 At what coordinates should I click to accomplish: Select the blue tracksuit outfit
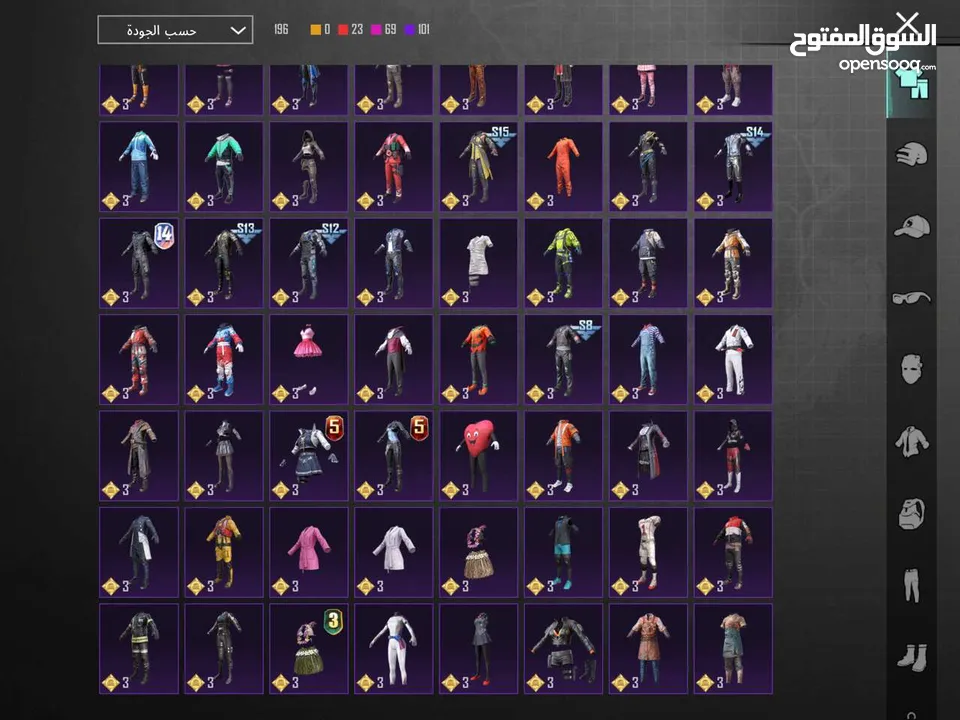coord(139,167)
